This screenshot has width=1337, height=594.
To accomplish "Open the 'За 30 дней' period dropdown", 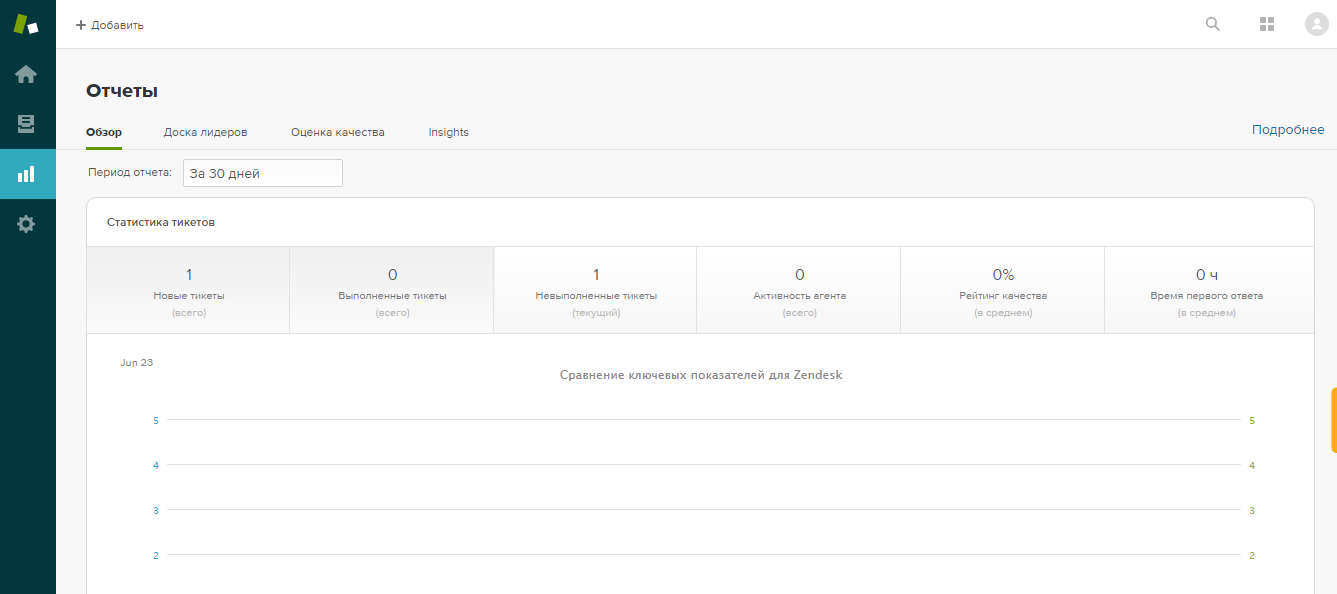I will [x=262, y=172].
